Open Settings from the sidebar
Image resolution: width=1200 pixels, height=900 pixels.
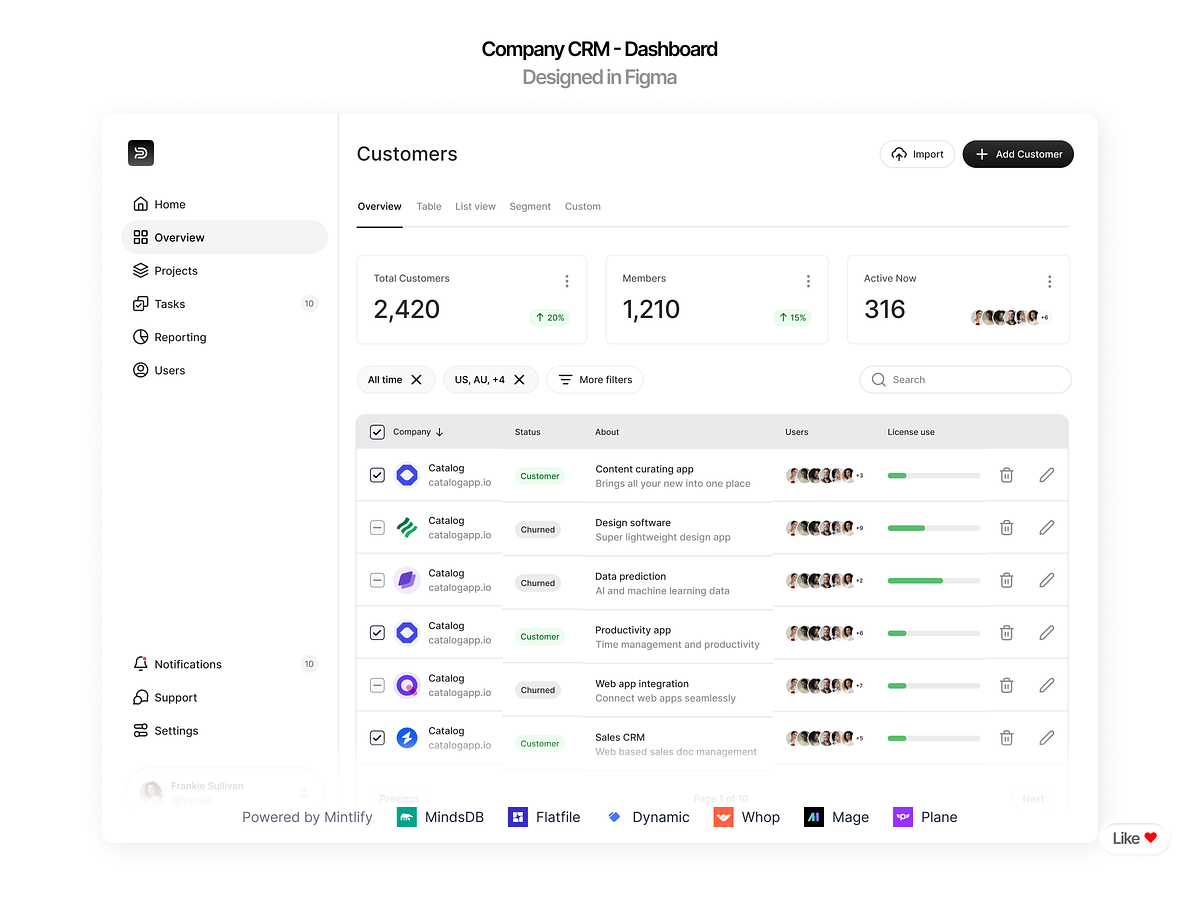click(140, 730)
